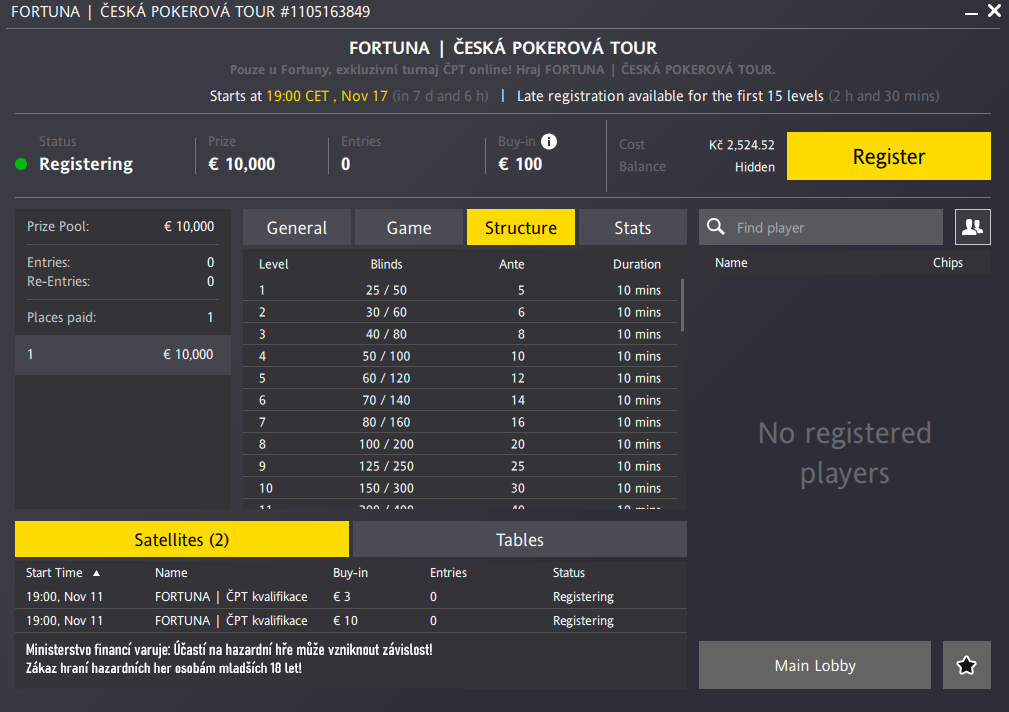Select level 1 row 25 / 50
1009x712 pixels.
(461, 290)
